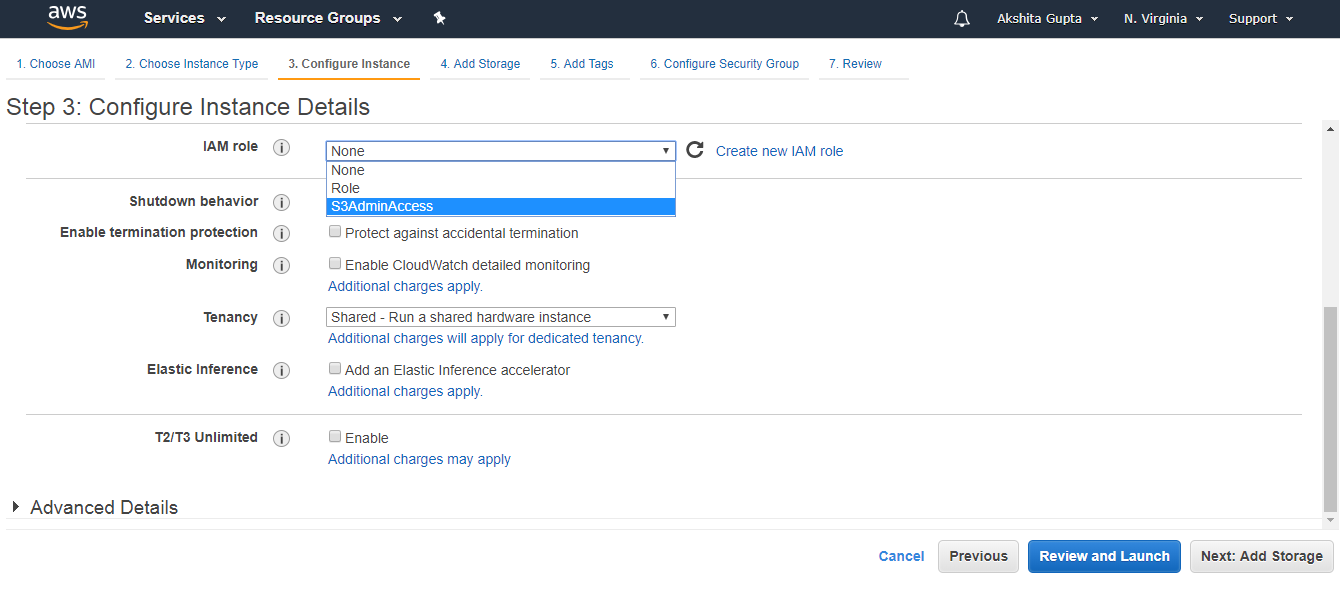The image size is (1340, 590).
Task: View info tooltip for Shutdown behavior
Action: pos(281,202)
